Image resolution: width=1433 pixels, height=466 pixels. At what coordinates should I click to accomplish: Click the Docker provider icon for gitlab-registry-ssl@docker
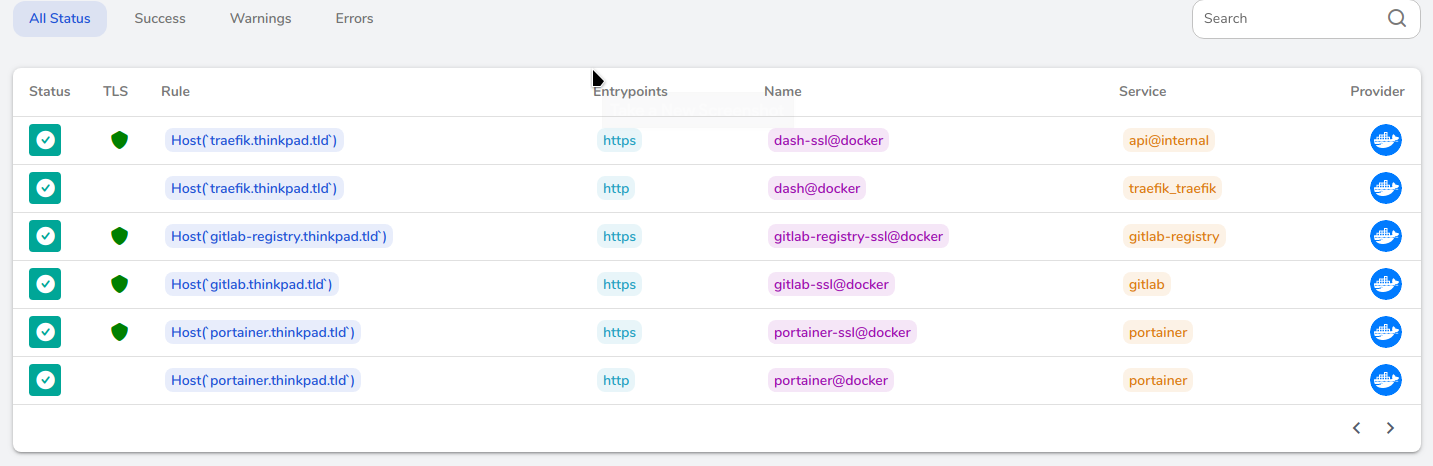pyautogui.click(x=1385, y=236)
